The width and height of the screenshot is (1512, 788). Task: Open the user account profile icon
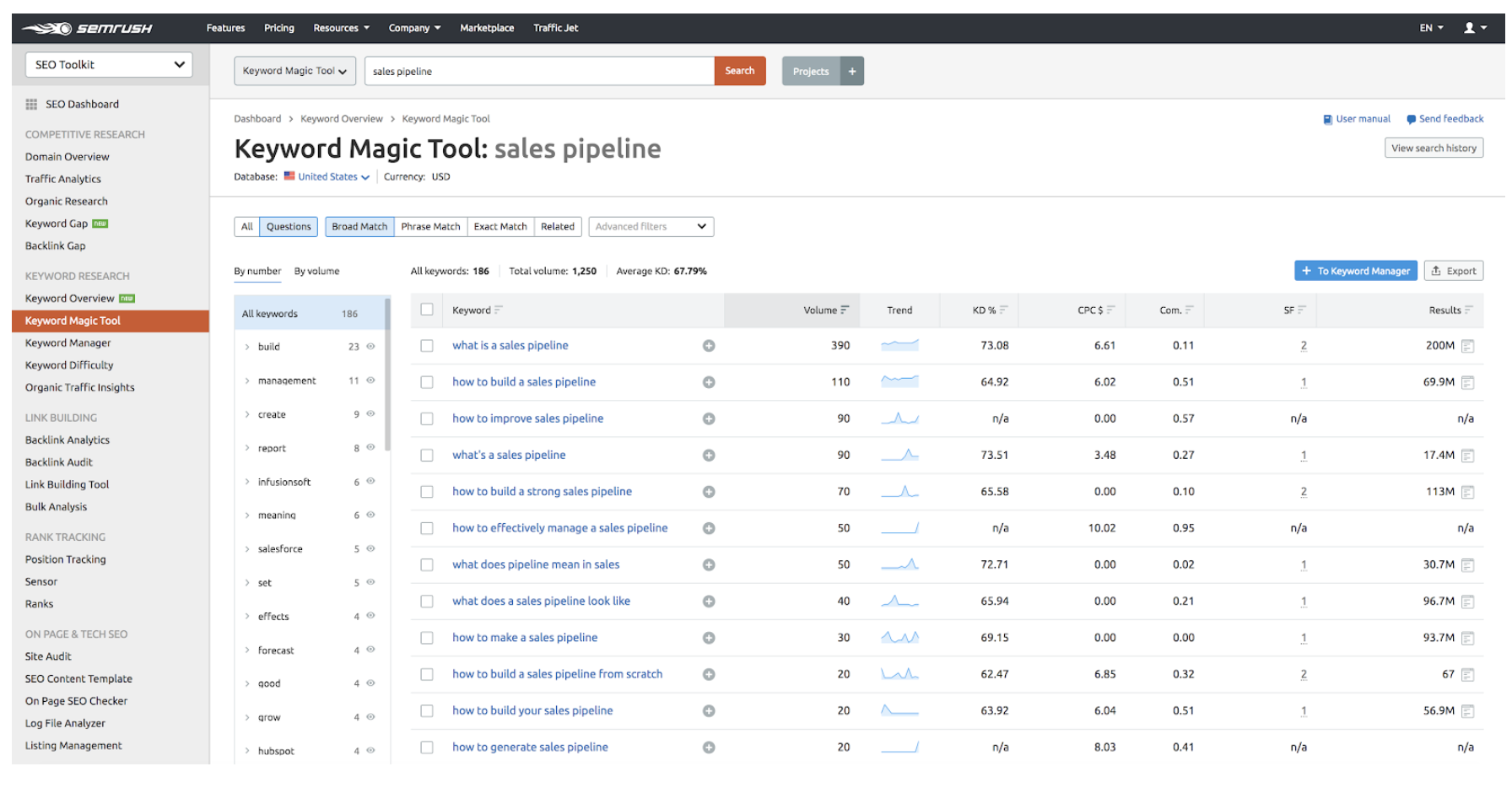[1470, 28]
